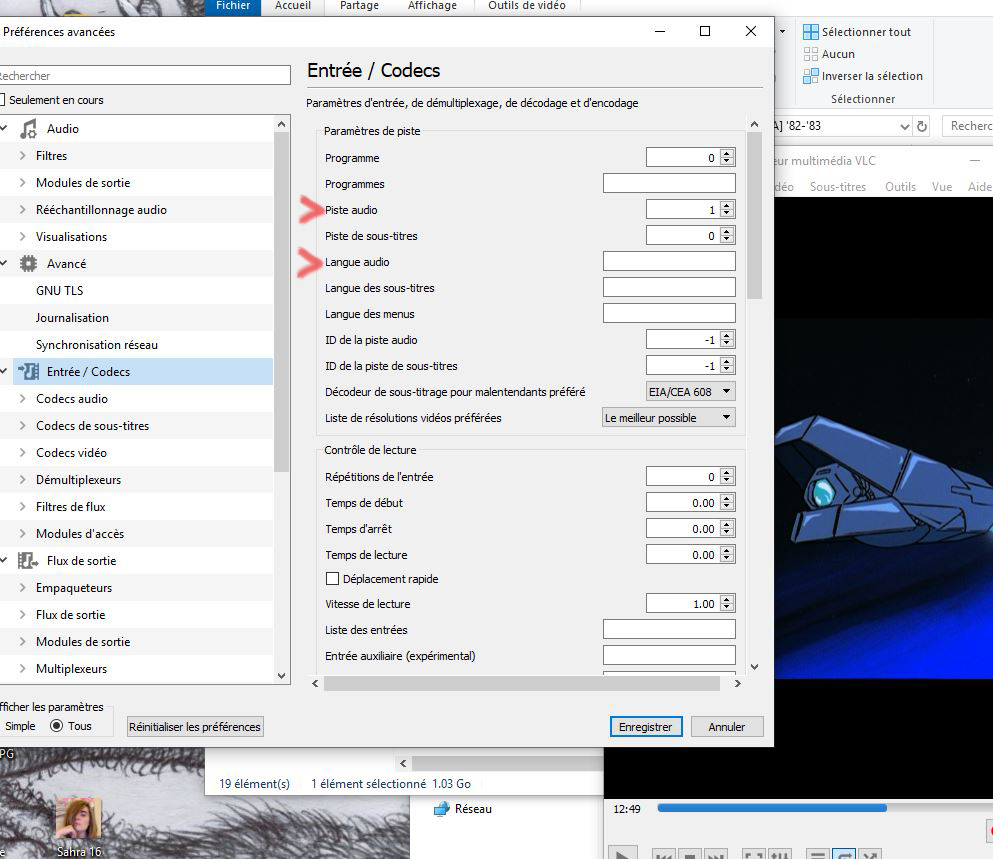993x859 pixels.
Task: Select Empaqueteurs tree item
Action: (x=74, y=588)
